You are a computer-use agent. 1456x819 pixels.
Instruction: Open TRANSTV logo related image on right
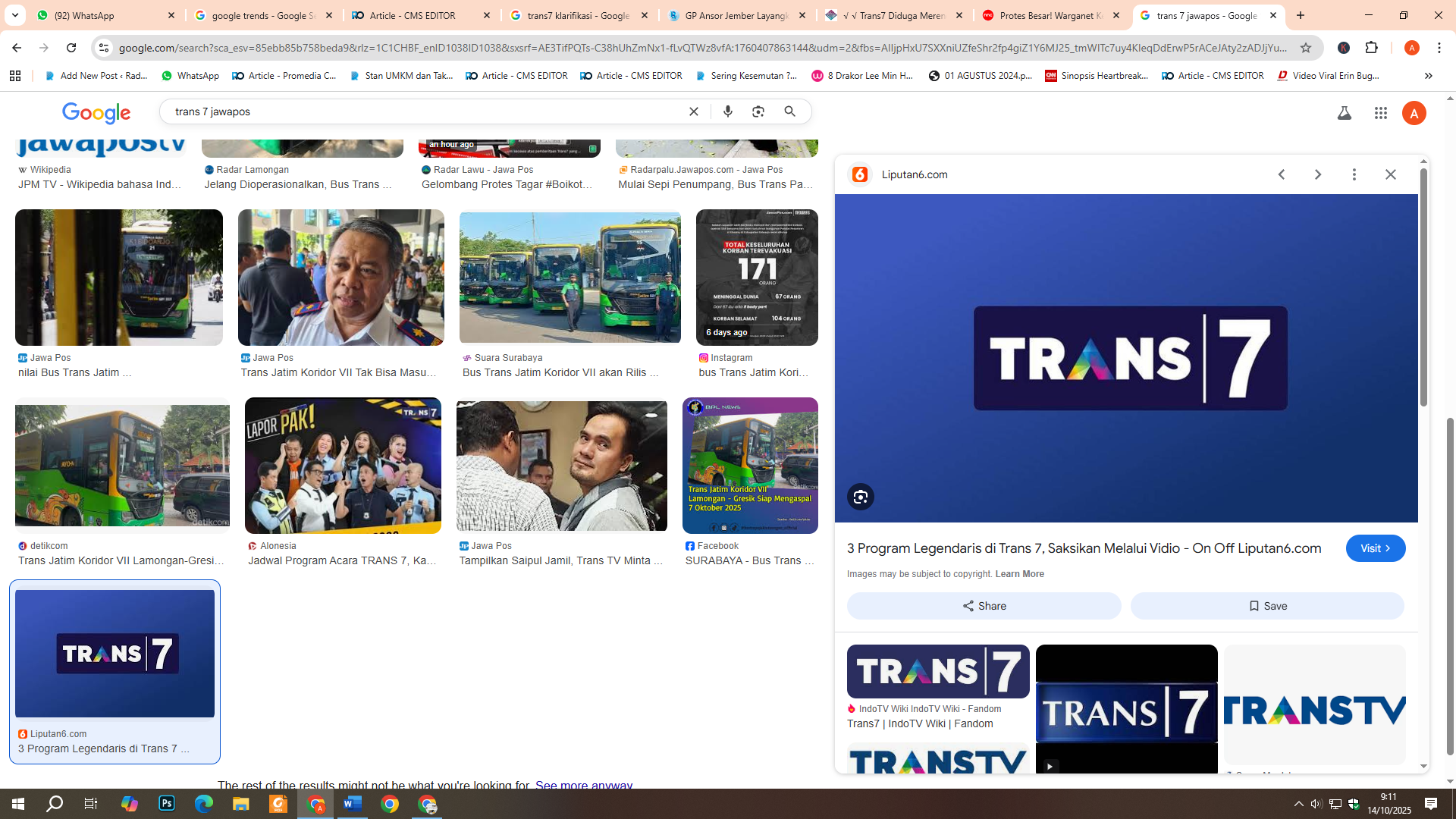1314,704
